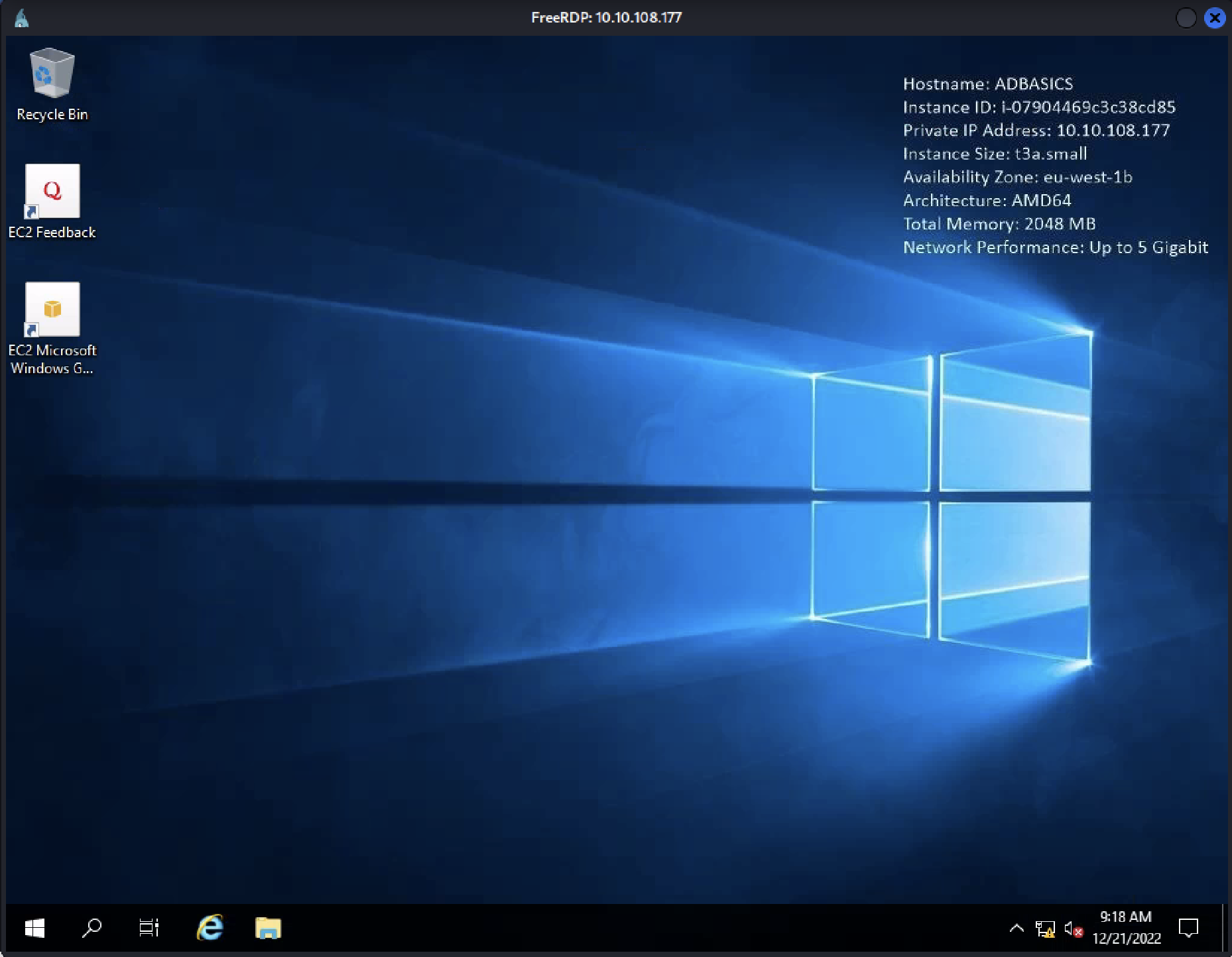The width and height of the screenshot is (1232, 957).
Task: Close the FreeRDP window
Action: coord(1215,18)
